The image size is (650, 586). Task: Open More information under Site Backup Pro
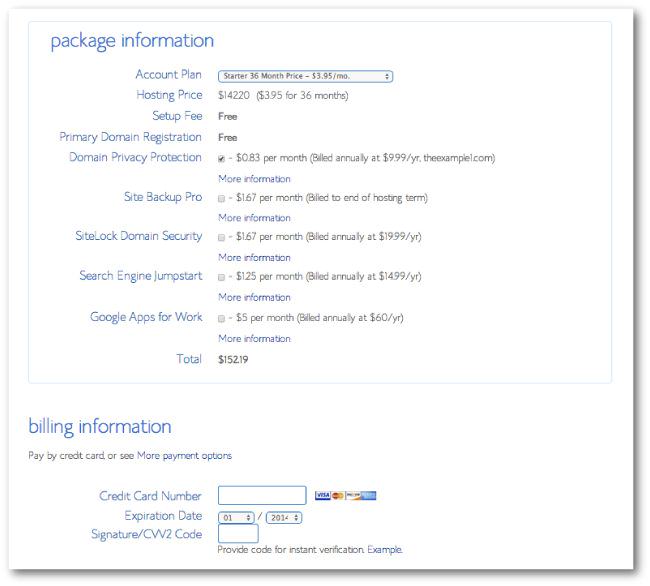(x=254, y=218)
